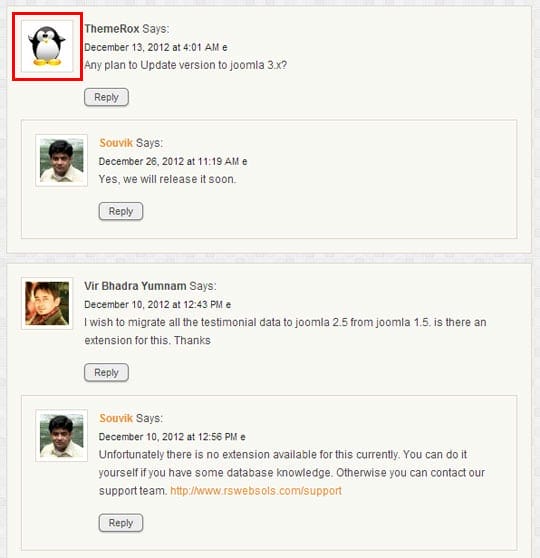Screen dimensions: 540x558
Task: Click the Souvik author name above December 26
Action: point(116,143)
